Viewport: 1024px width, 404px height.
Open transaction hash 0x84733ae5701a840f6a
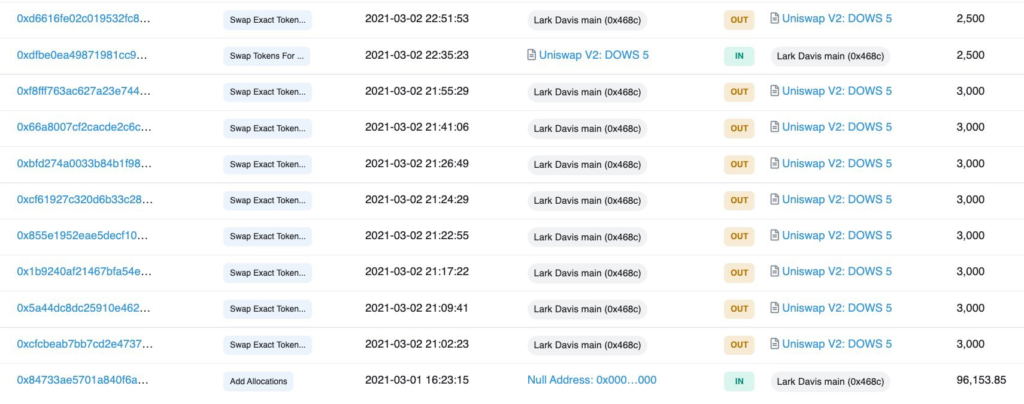[x=84, y=380]
